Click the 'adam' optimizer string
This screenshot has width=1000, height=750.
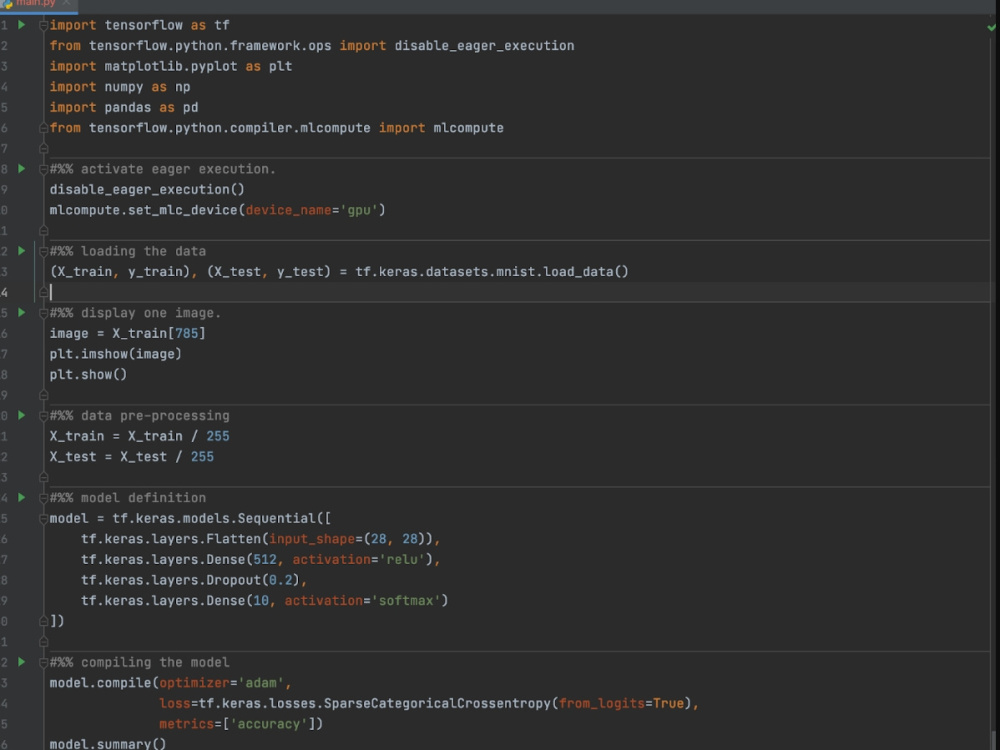[261, 683]
